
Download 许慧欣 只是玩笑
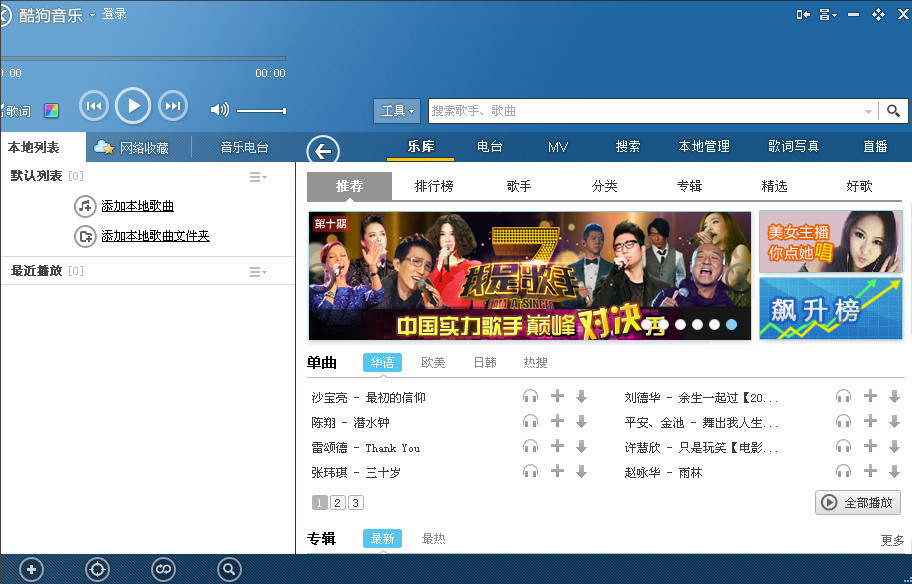point(894,447)
